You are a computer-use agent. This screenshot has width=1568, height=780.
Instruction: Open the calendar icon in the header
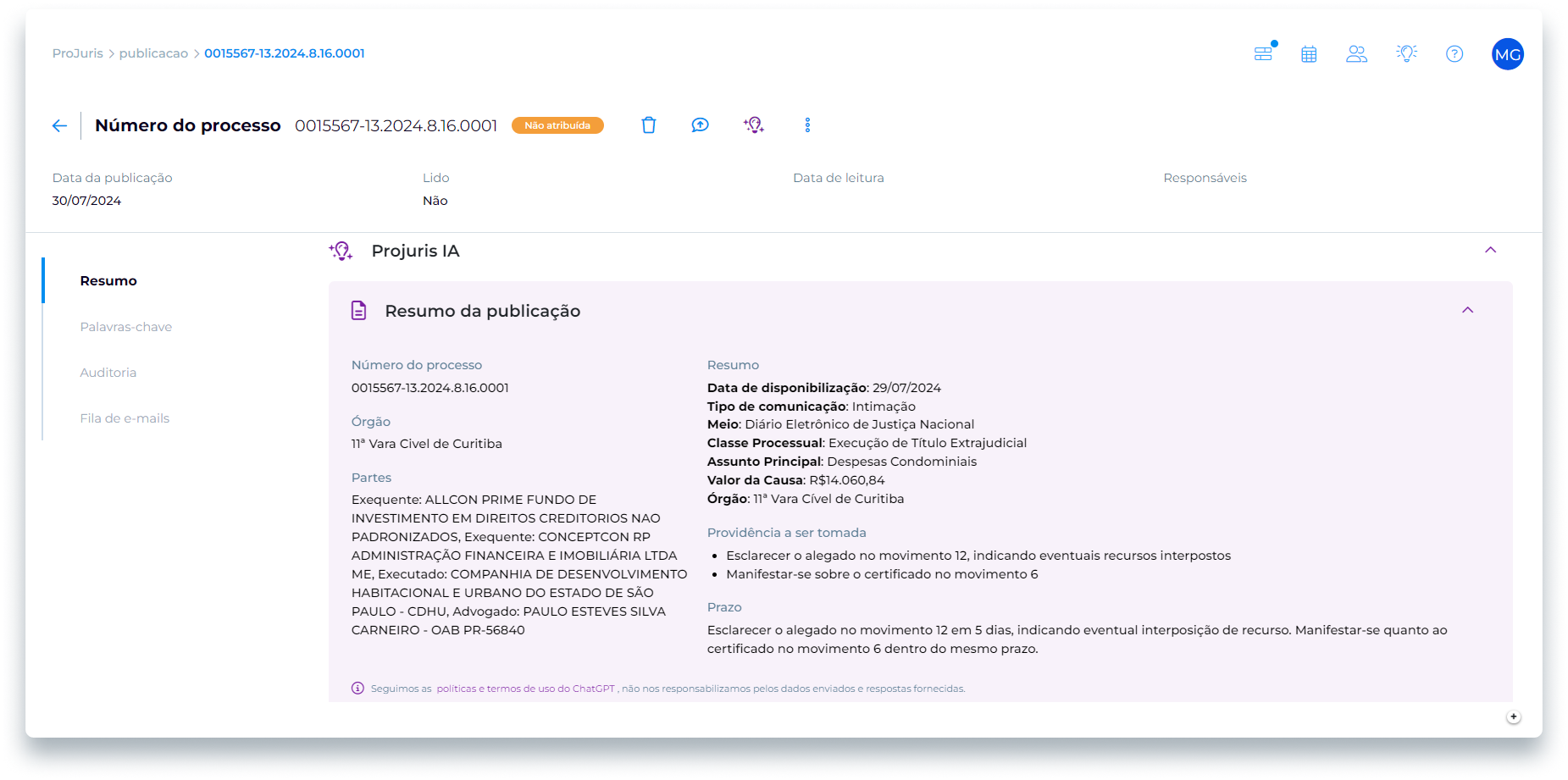point(1309,53)
